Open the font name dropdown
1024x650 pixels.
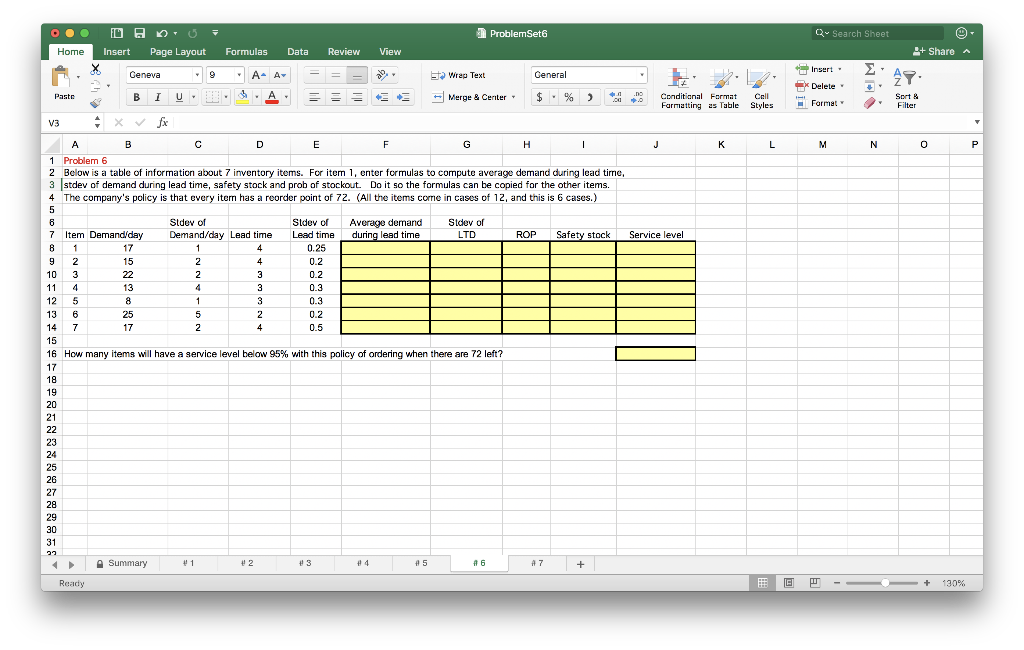click(163, 74)
